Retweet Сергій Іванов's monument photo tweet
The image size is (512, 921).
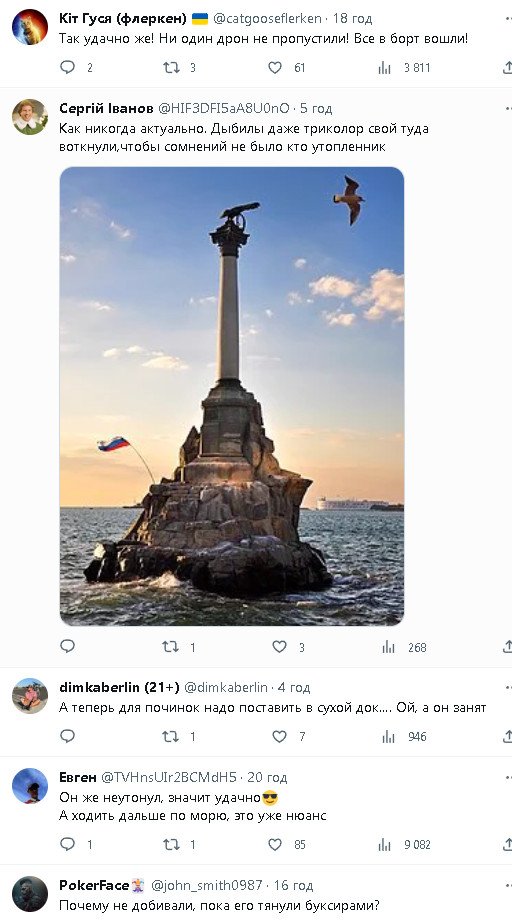click(171, 647)
